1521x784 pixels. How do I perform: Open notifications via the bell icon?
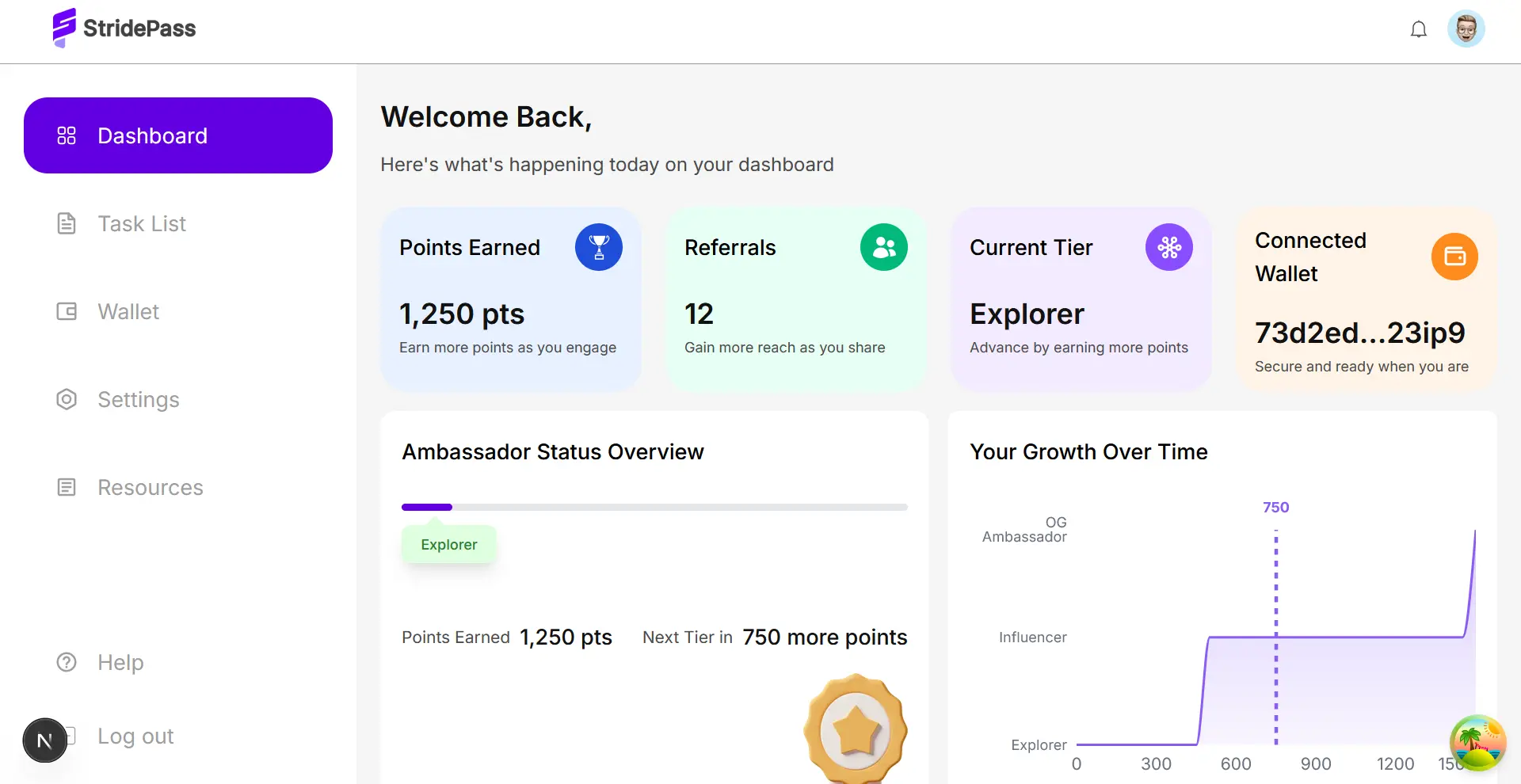(x=1419, y=29)
